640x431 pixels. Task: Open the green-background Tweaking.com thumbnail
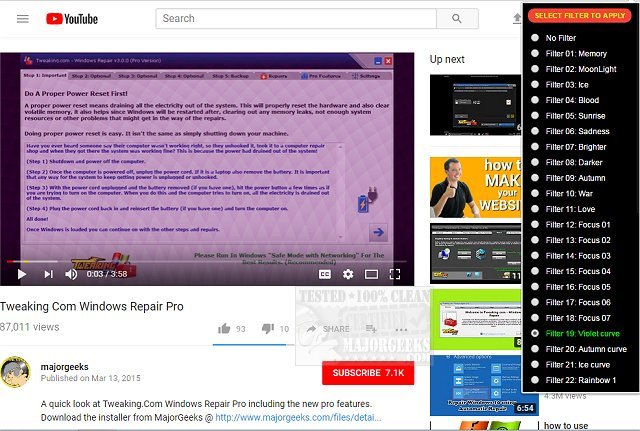click(476, 320)
